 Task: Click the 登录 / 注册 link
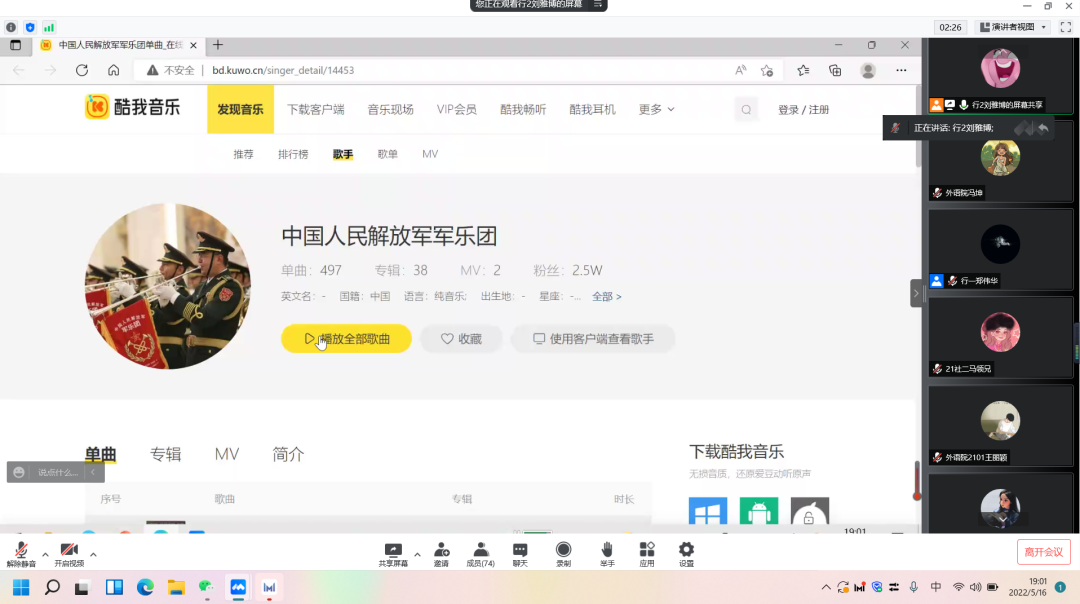803,110
